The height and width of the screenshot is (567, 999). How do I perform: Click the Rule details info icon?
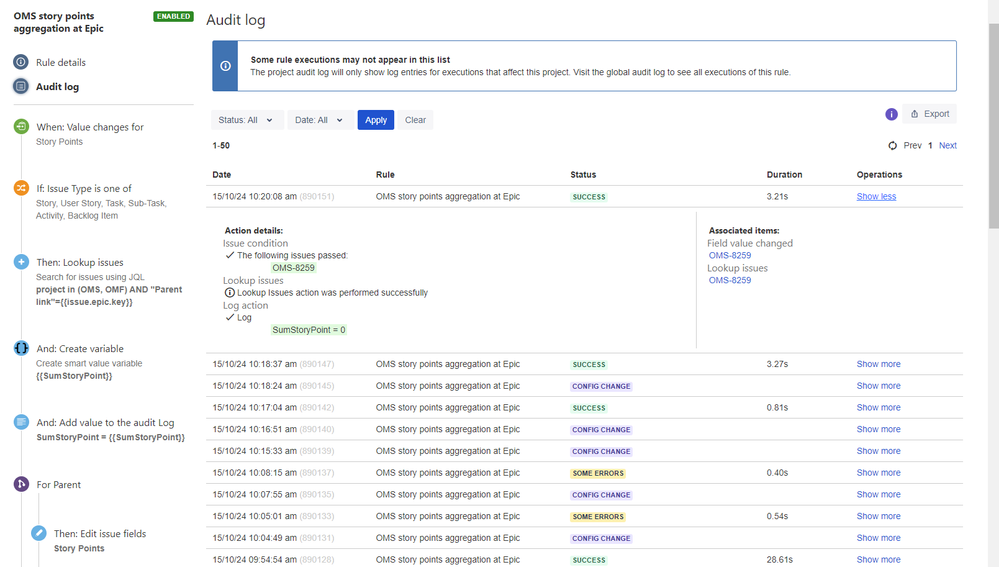click(21, 62)
